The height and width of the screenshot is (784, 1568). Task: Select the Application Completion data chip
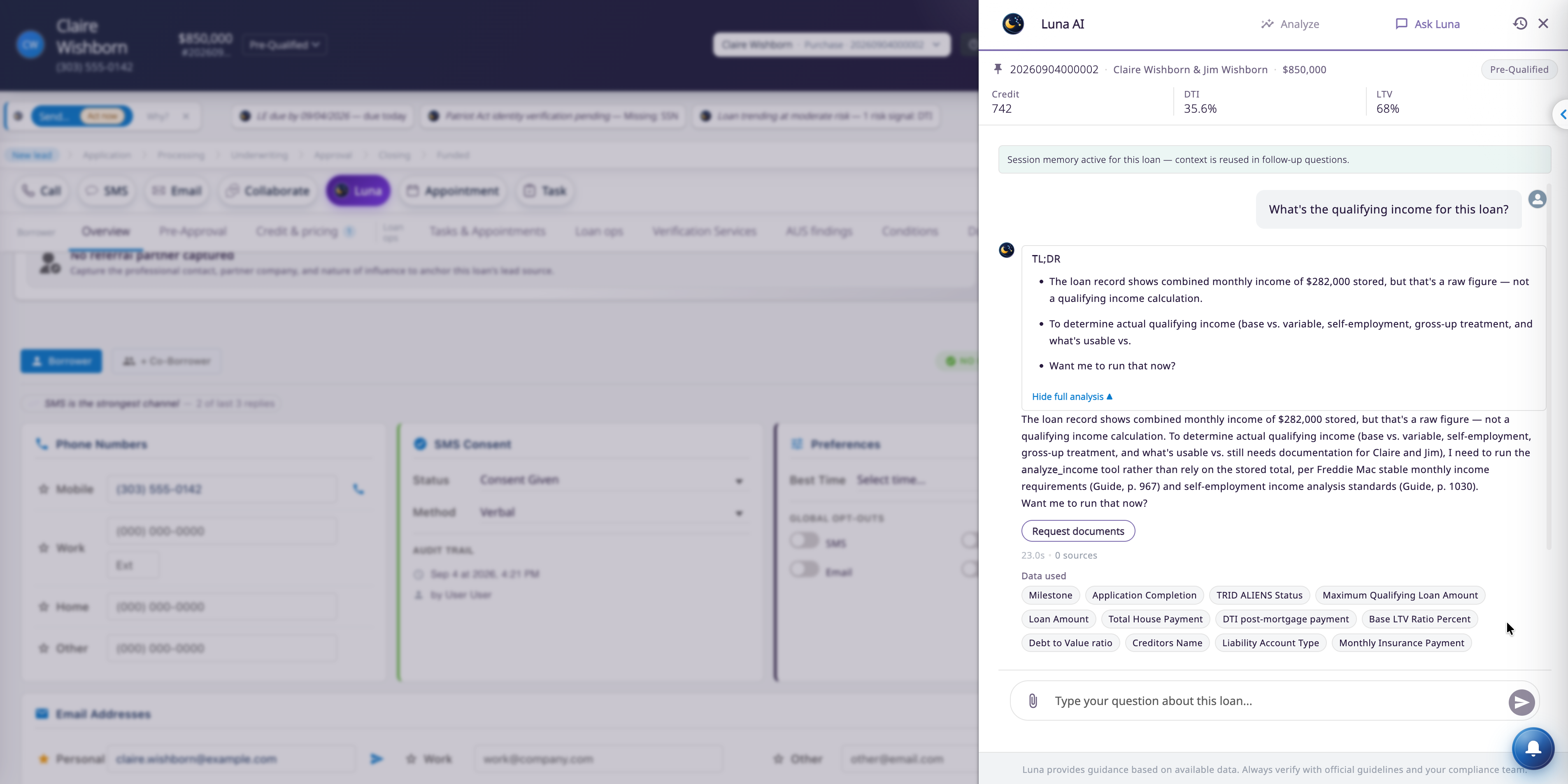coord(1144,596)
